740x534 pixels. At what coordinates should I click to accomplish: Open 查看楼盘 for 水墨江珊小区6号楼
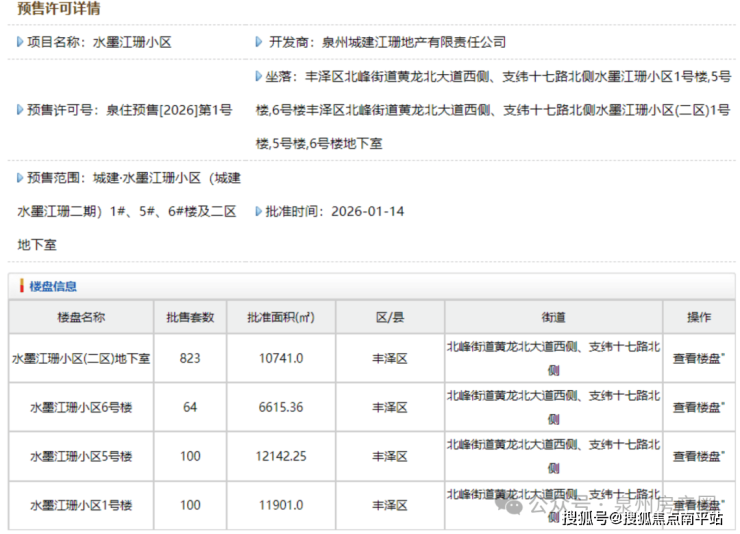point(698,407)
